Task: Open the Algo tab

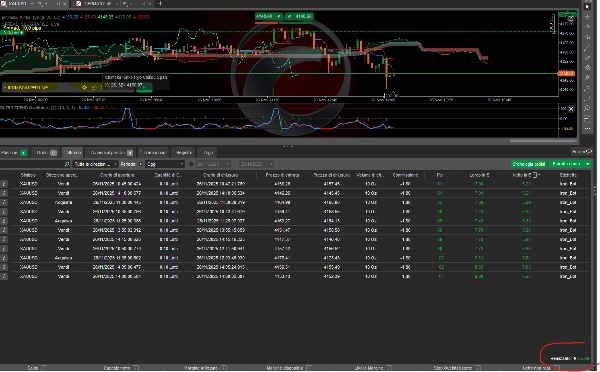Action: 208,153
